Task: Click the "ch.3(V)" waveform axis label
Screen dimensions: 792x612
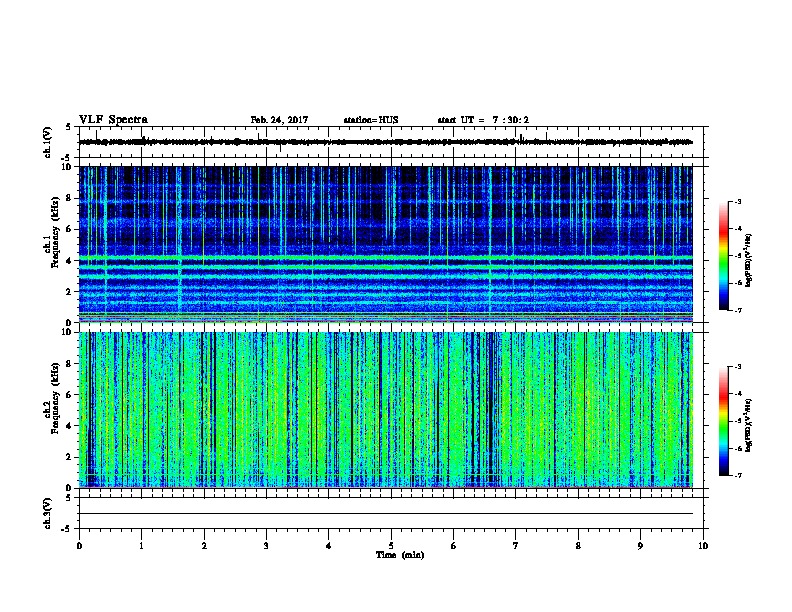Action: click(48, 513)
